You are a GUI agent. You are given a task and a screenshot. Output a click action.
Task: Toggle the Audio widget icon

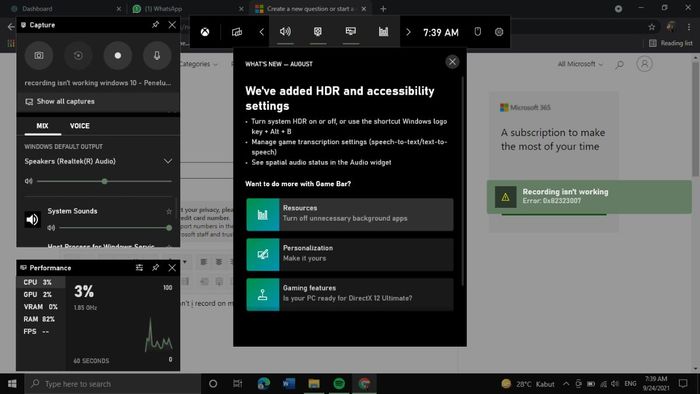(x=285, y=32)
